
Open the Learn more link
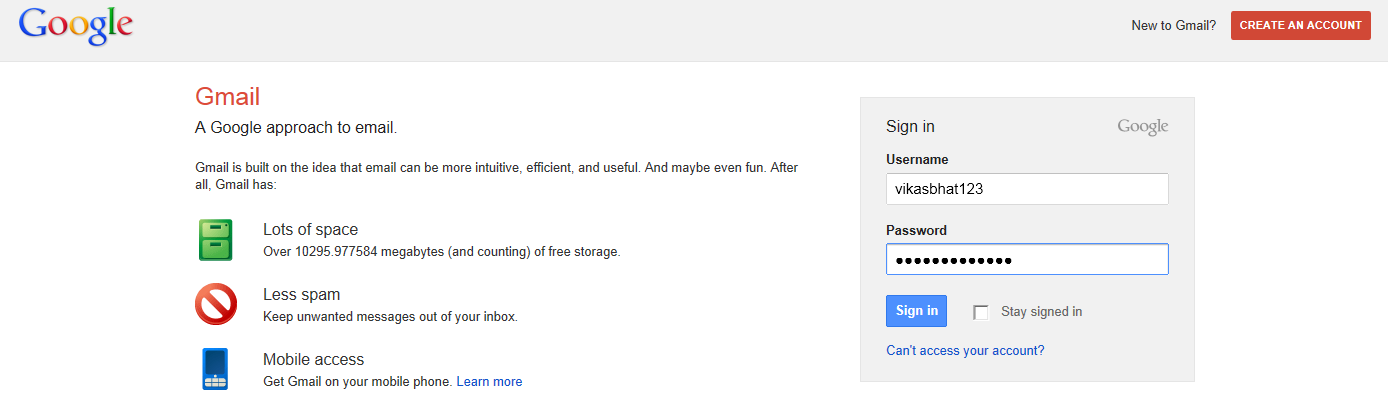coord(489,382)
